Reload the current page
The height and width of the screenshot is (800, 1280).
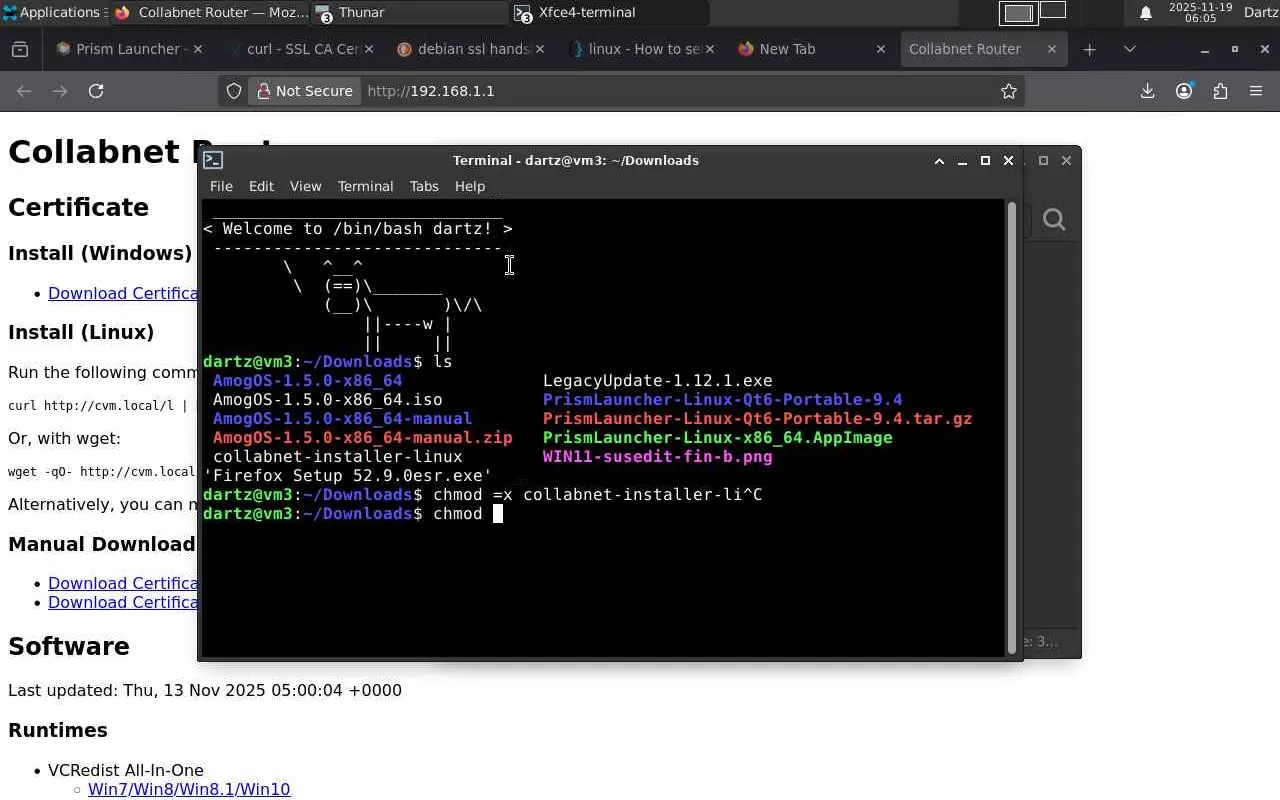pos(96,91)
